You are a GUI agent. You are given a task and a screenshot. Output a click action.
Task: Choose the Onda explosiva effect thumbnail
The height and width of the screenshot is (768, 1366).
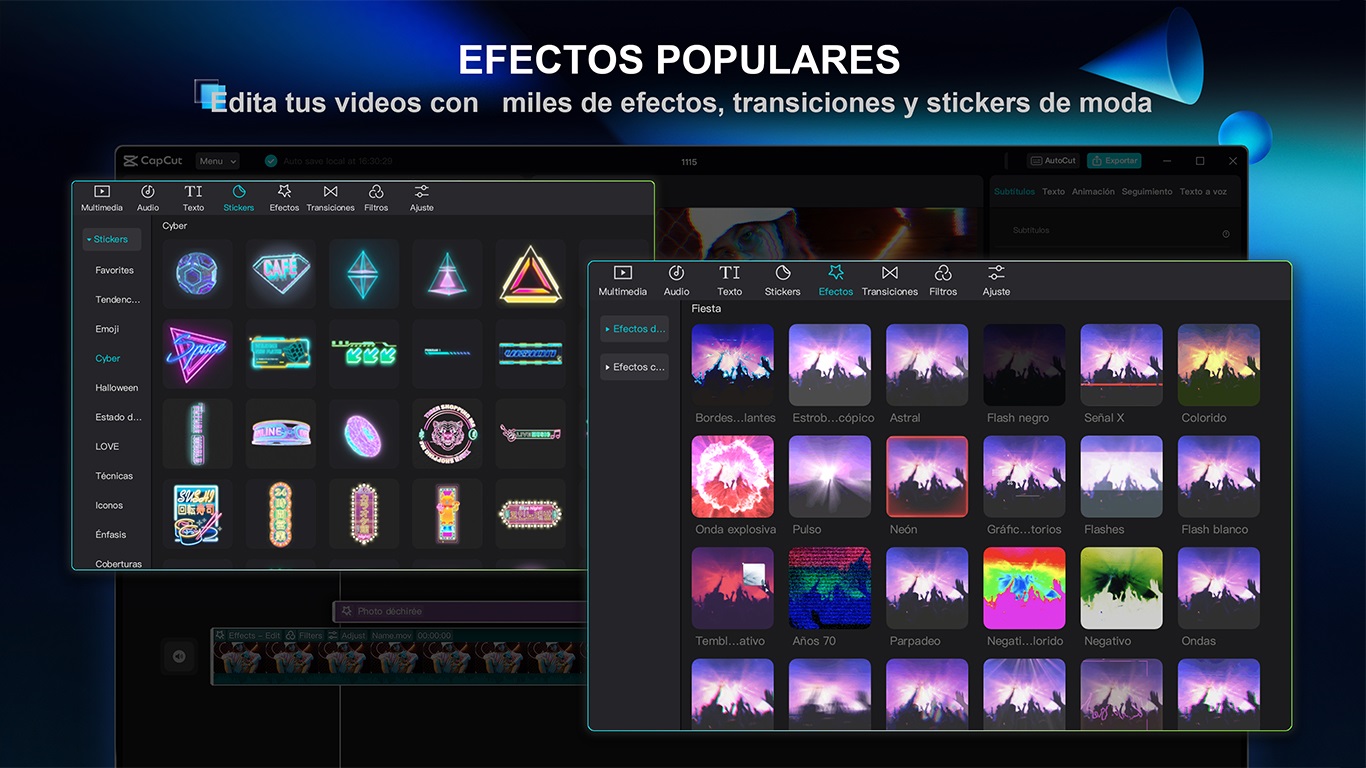733,476
